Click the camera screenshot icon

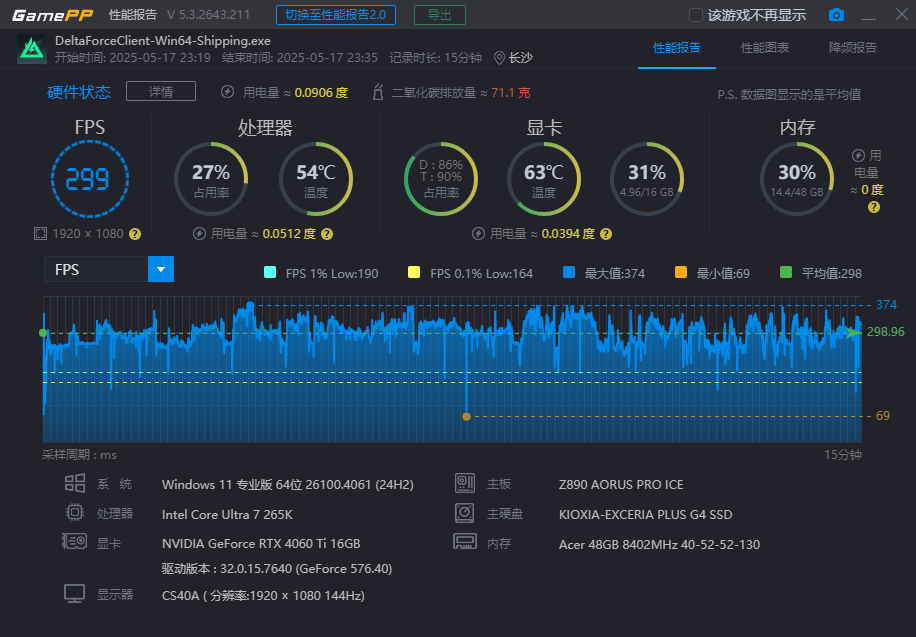tap(836, 15)
